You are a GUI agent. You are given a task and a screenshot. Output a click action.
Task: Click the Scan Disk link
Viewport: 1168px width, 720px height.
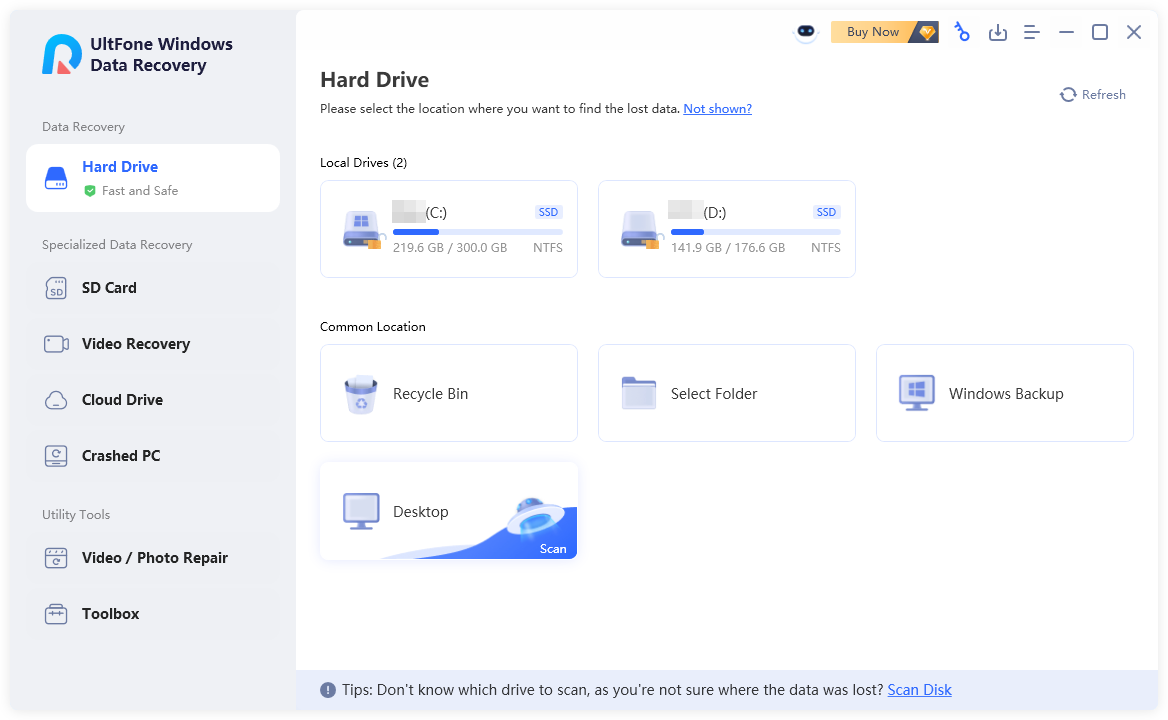click(x=919, y=690)
